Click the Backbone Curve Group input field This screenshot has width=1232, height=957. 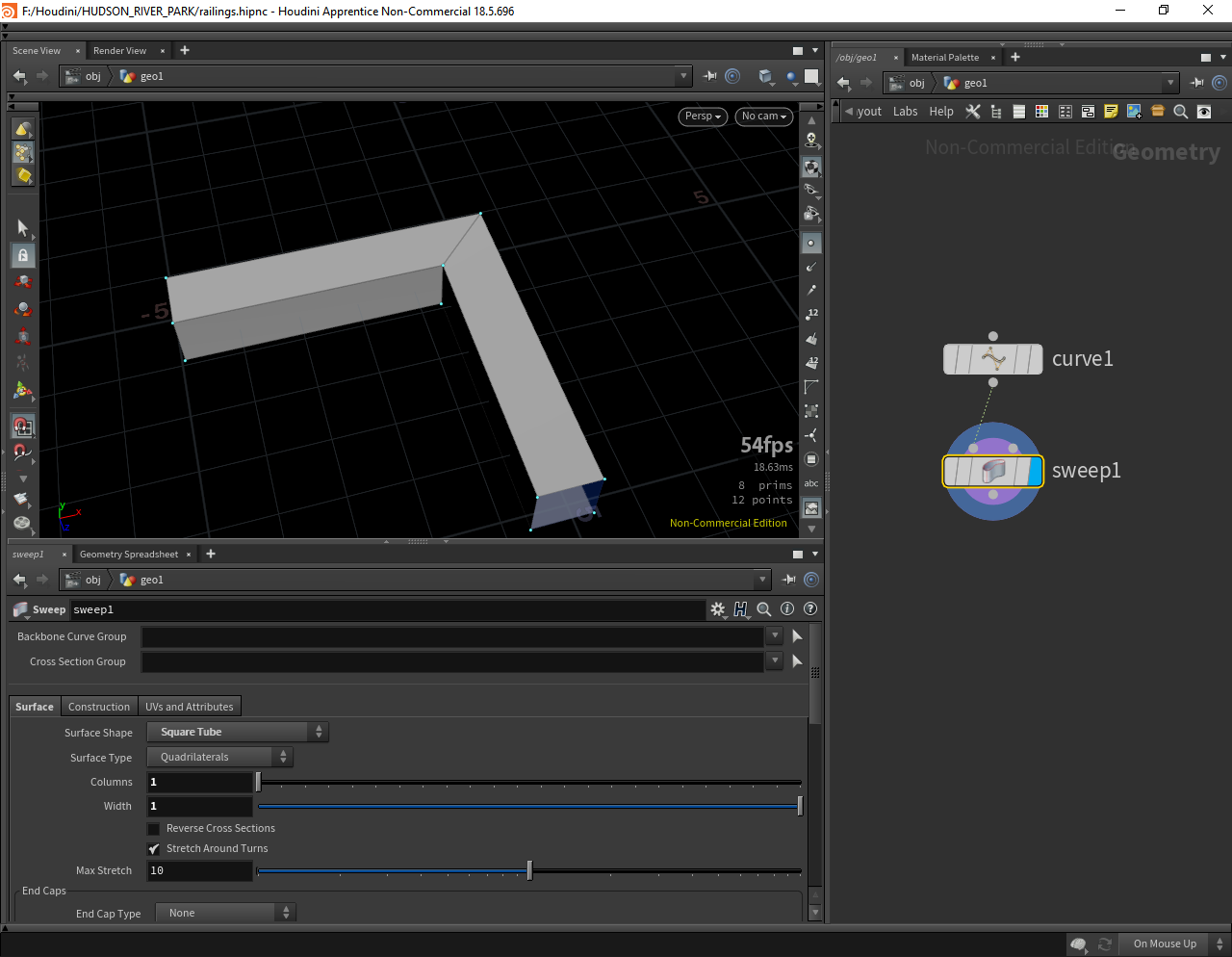click(x=452, y=637)
